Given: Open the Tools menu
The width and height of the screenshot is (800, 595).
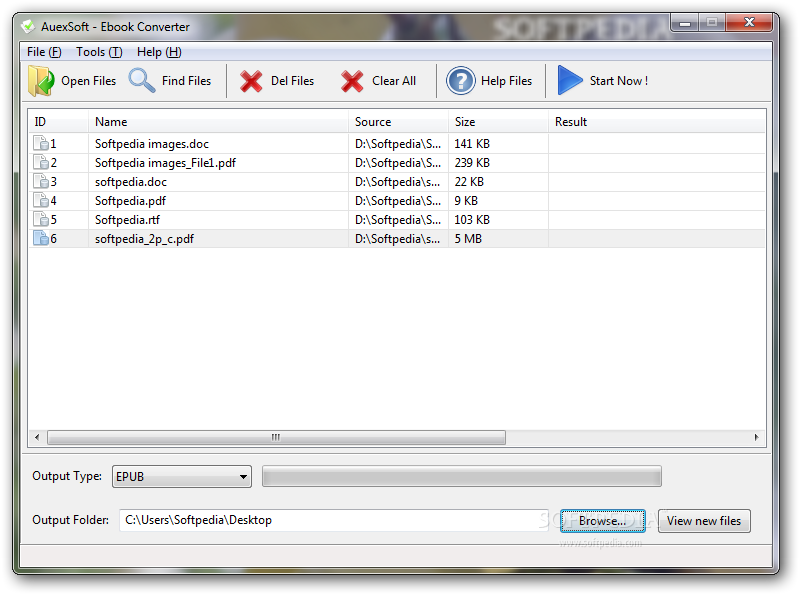Looking at the screenshot, I should [99, 52].
